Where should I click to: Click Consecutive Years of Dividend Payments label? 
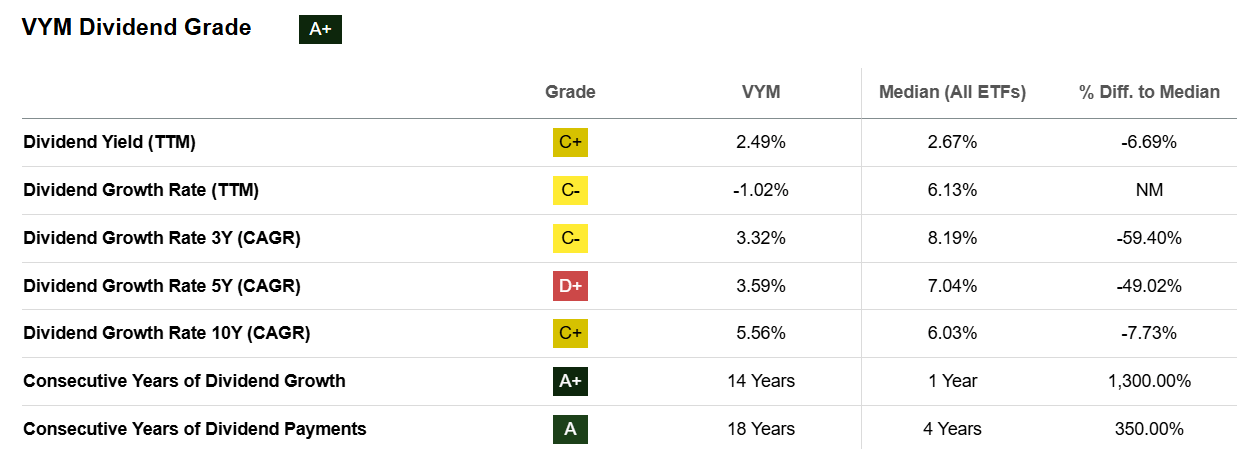coord(195,429)
